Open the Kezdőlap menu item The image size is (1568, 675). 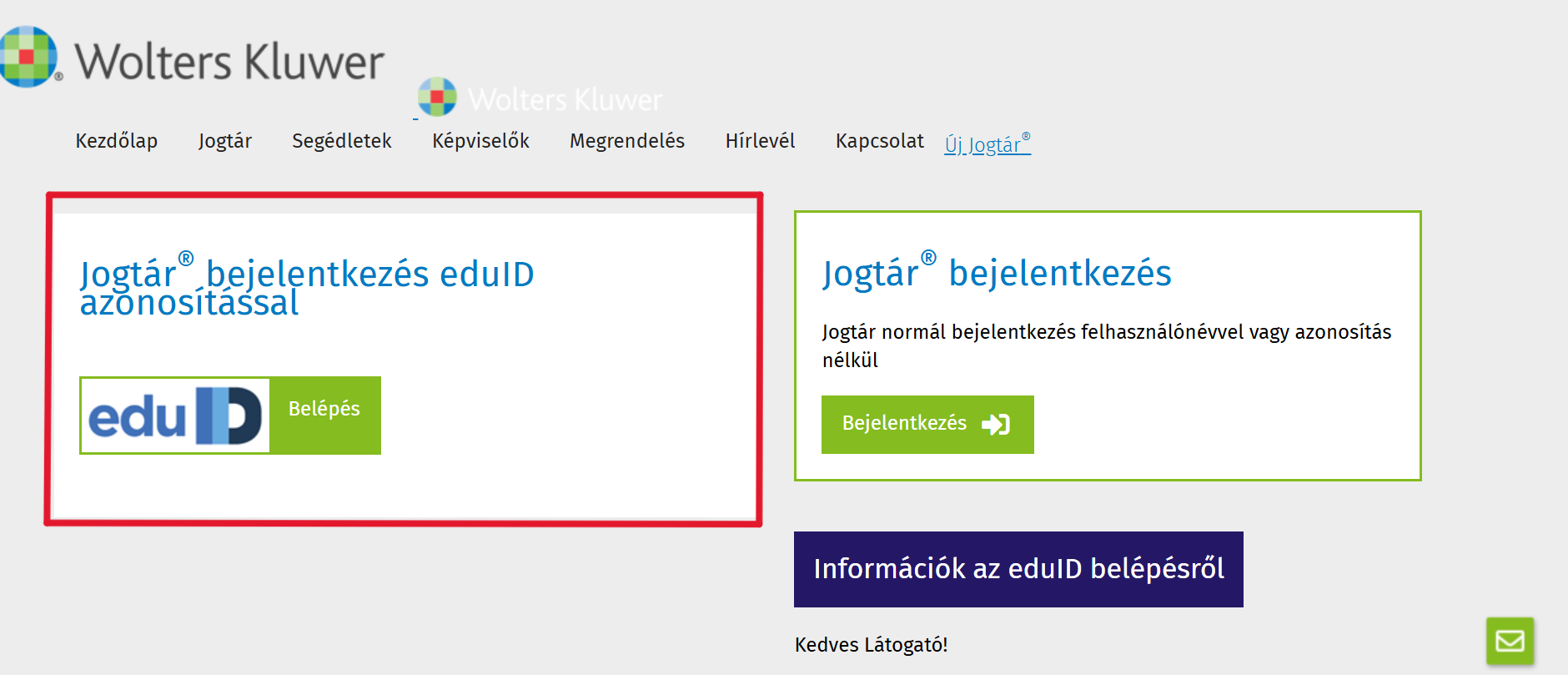(x=117, y=141)
